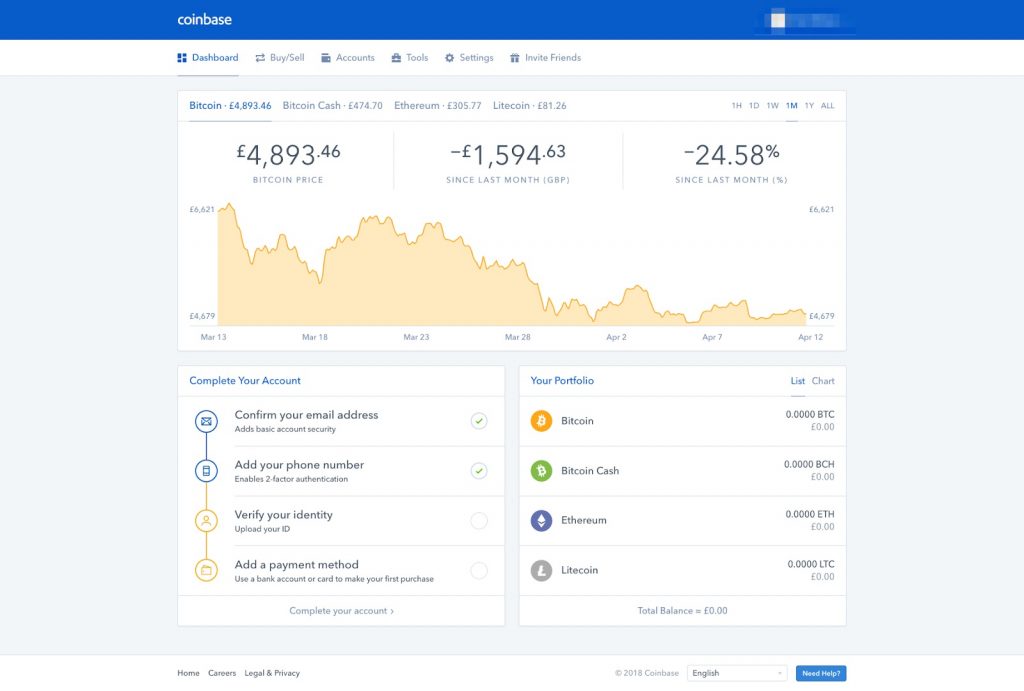Click the -24.58% since last month figure
Screen dimensions: 1024x691
tap(731, 155)
